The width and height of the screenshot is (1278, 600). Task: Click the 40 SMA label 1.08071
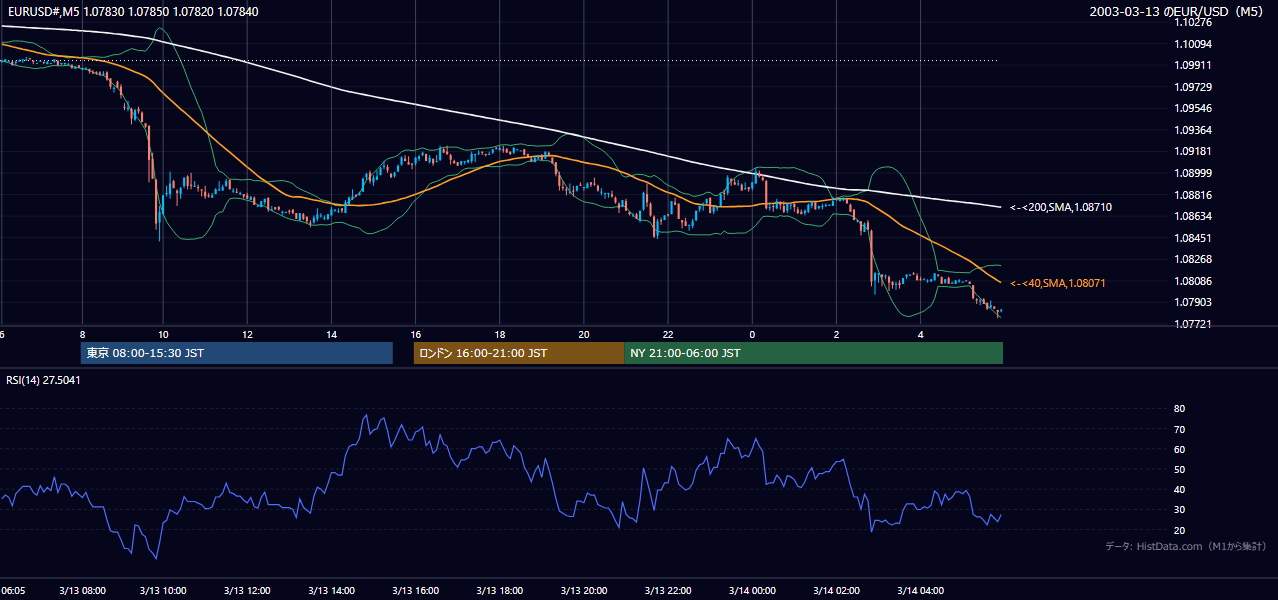1058,283
